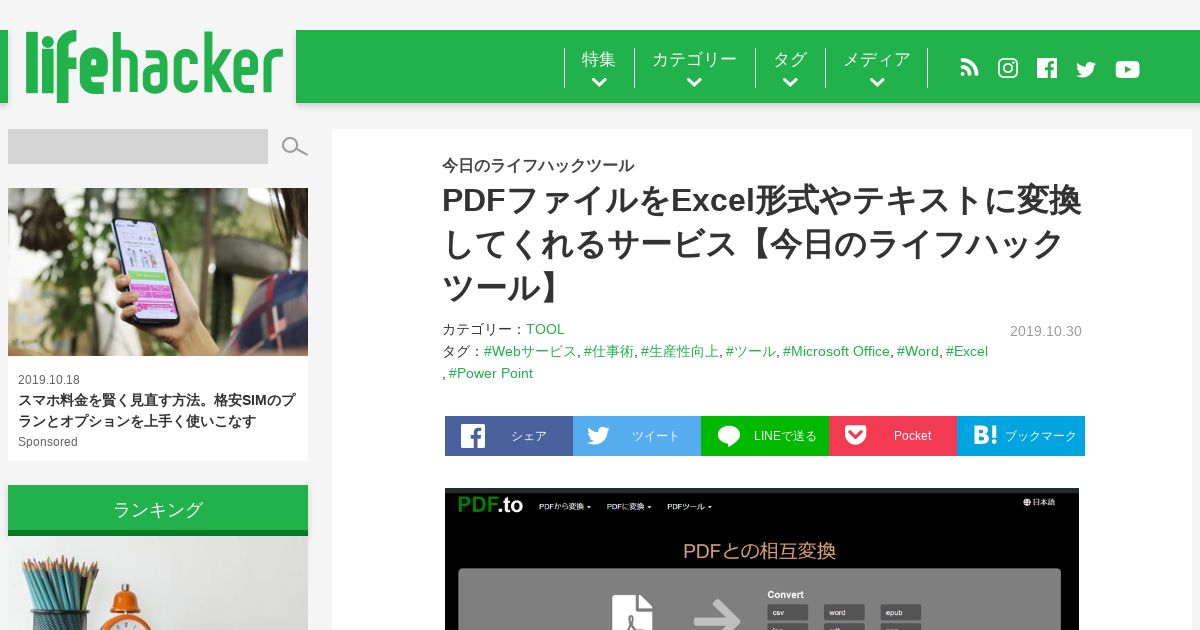Viewport: 1200px width, 630px height.
Task: Click the ツイート share button
Action: point(637,436)
